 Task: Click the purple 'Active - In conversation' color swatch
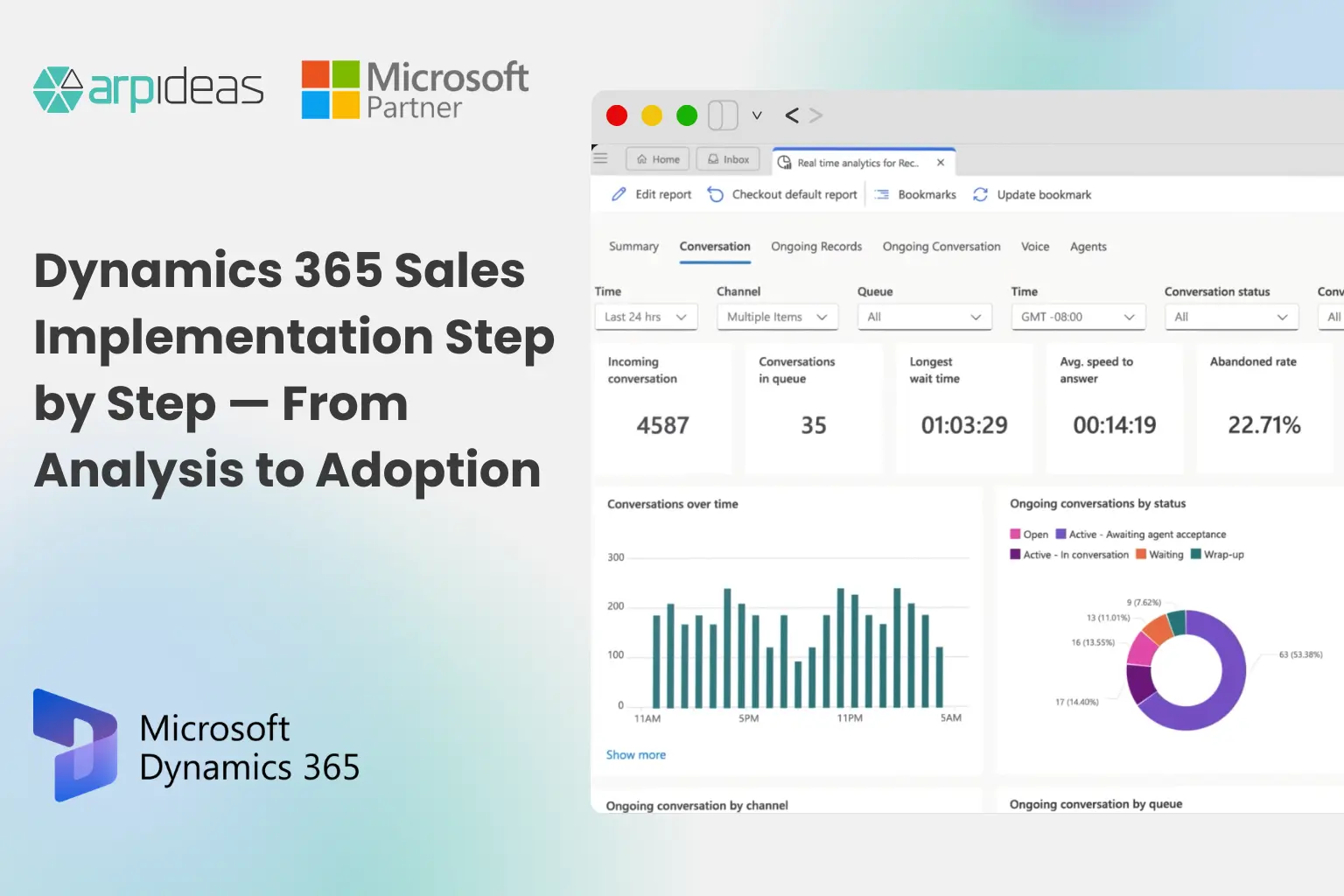pyautogui.click(x=1015, y=554)
